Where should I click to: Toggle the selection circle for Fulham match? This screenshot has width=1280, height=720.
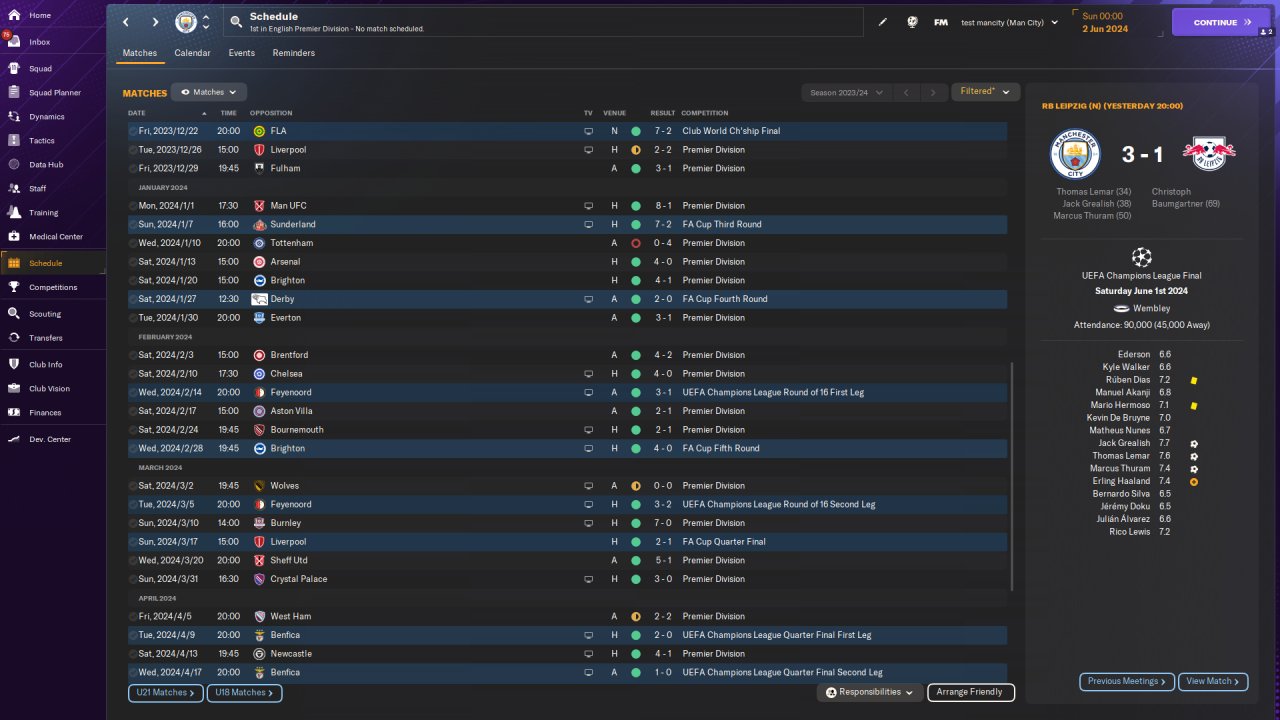tap(133, 169)
